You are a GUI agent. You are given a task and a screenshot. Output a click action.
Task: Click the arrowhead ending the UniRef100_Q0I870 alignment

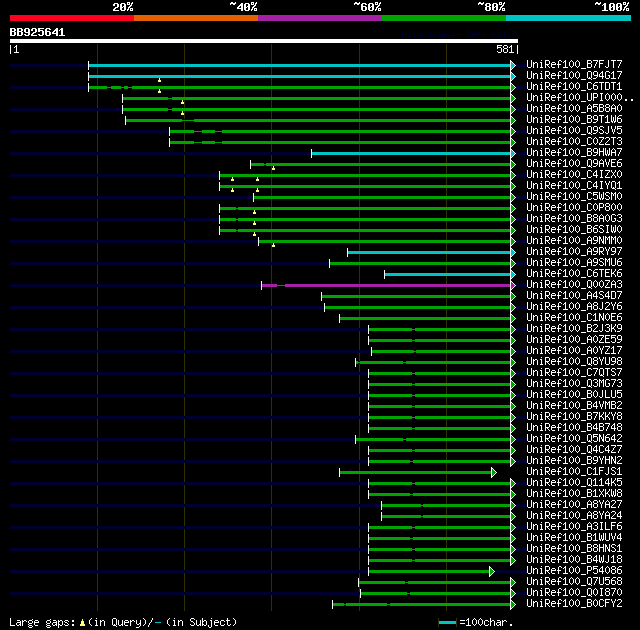[x=513, y=594]
